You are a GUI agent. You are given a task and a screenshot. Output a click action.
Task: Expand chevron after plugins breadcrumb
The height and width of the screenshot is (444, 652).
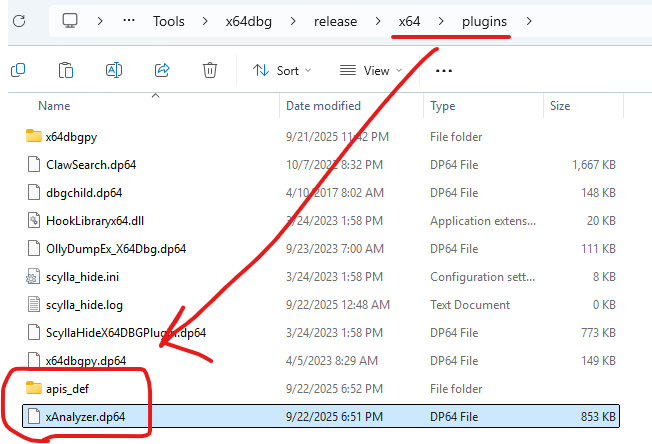(529, 21)
